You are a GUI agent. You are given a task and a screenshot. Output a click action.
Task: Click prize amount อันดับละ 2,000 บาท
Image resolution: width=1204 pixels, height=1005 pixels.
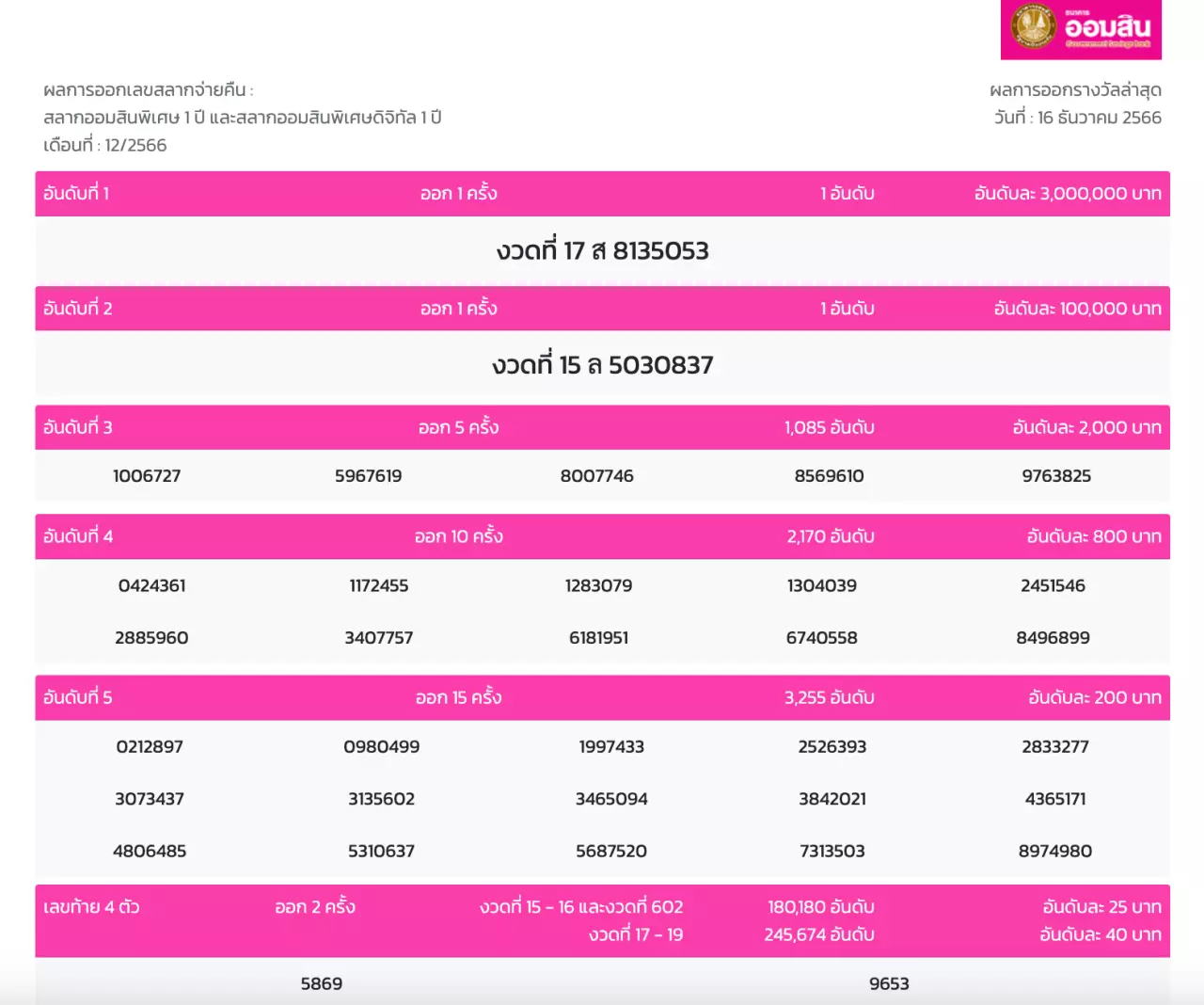pos(1087,427)
